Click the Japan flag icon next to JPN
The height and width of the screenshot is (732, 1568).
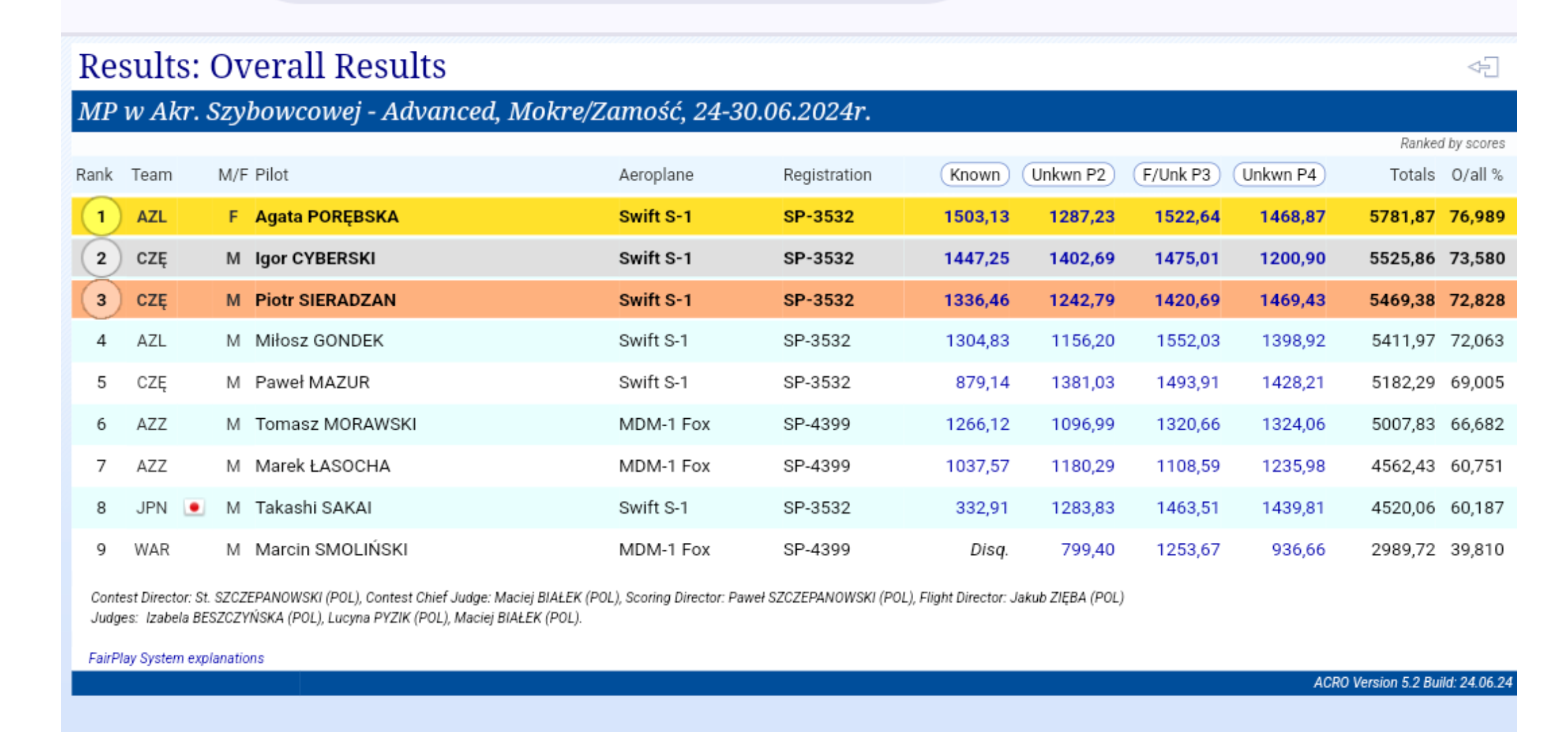(194, 507)
